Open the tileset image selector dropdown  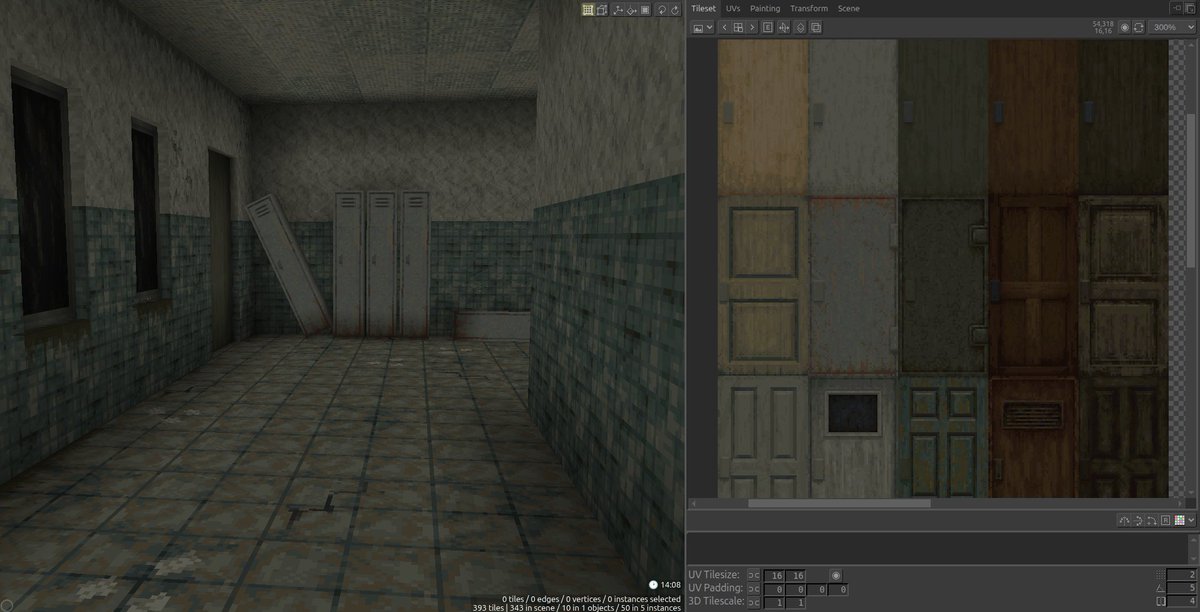702,28
